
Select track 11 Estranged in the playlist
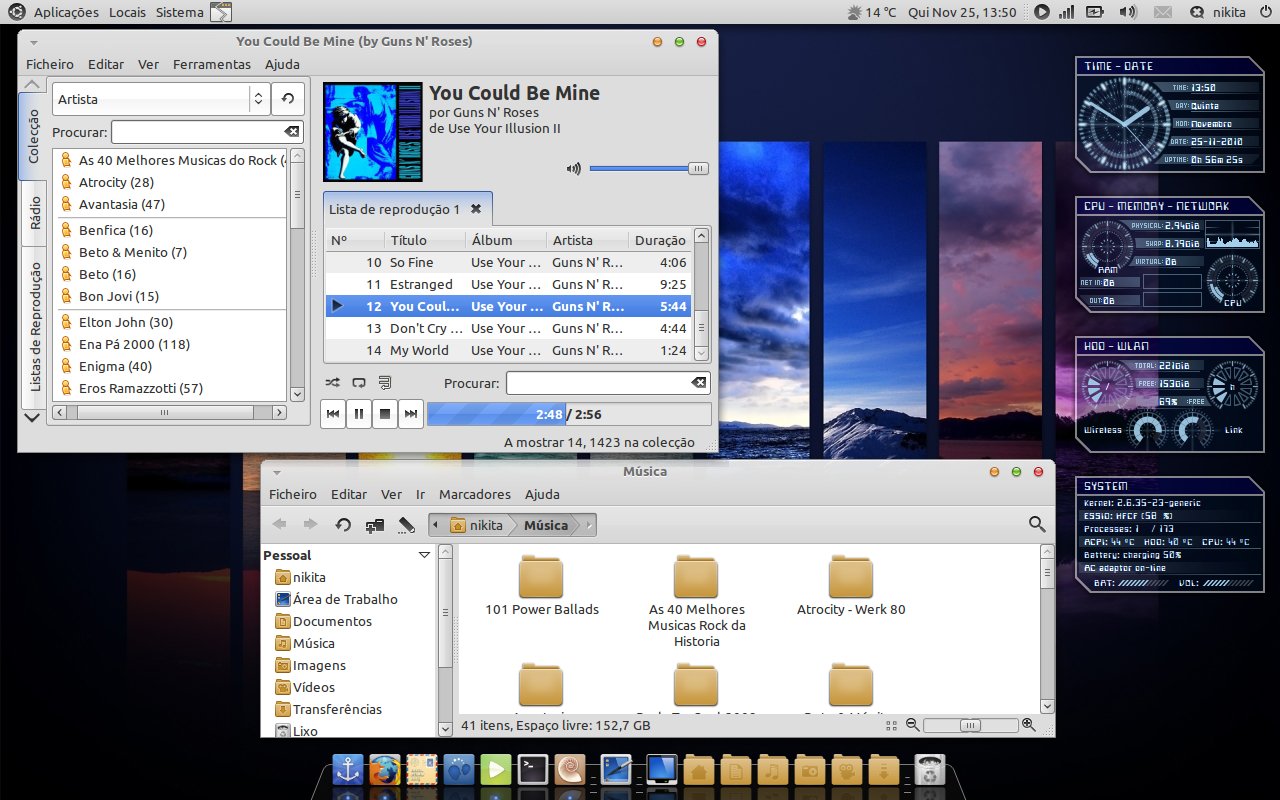508,284
